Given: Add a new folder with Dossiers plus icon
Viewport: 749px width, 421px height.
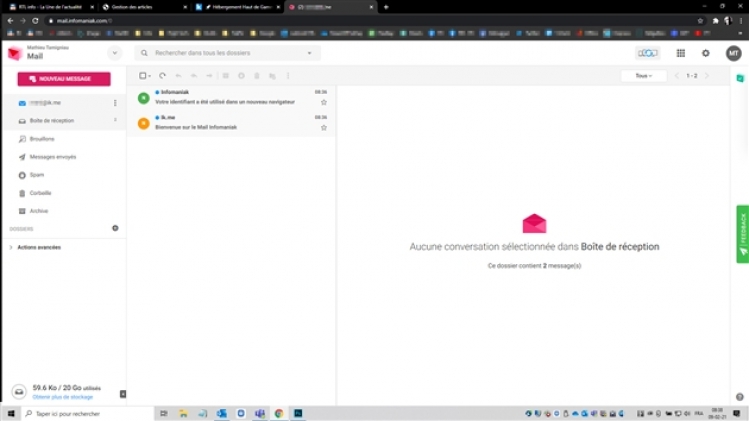Looking at the screenshot, I should pyautogui.click(x=115, y=228).
